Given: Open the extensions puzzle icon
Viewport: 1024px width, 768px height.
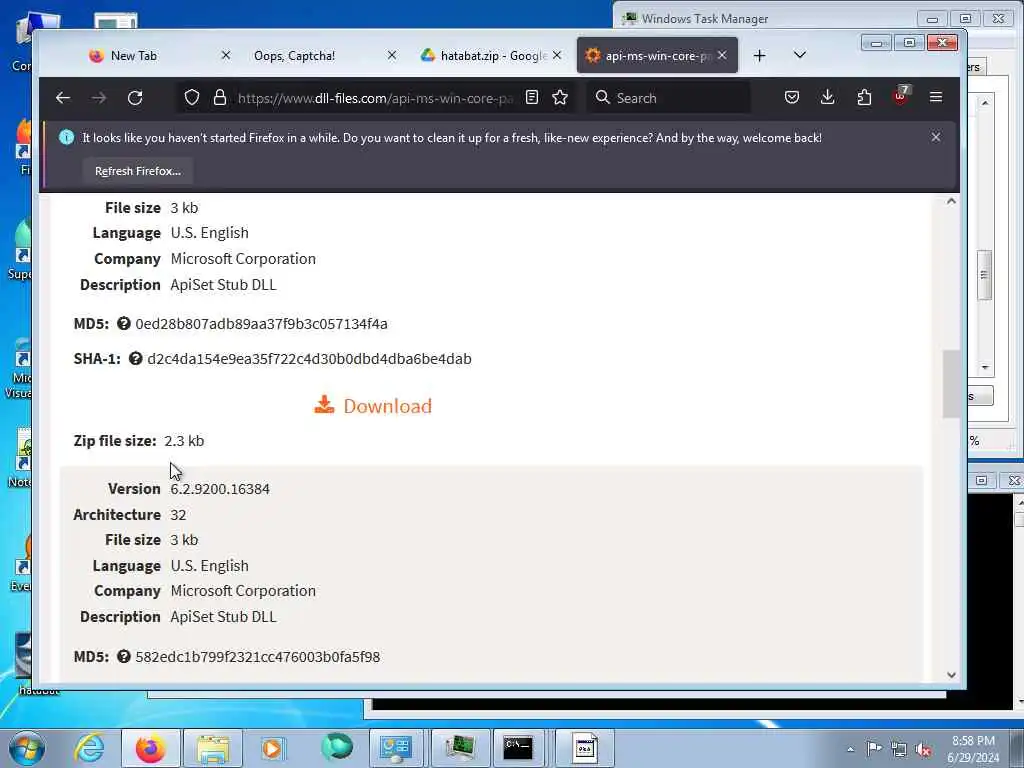Looking at the screenshot, I should (x=864, y=97).
